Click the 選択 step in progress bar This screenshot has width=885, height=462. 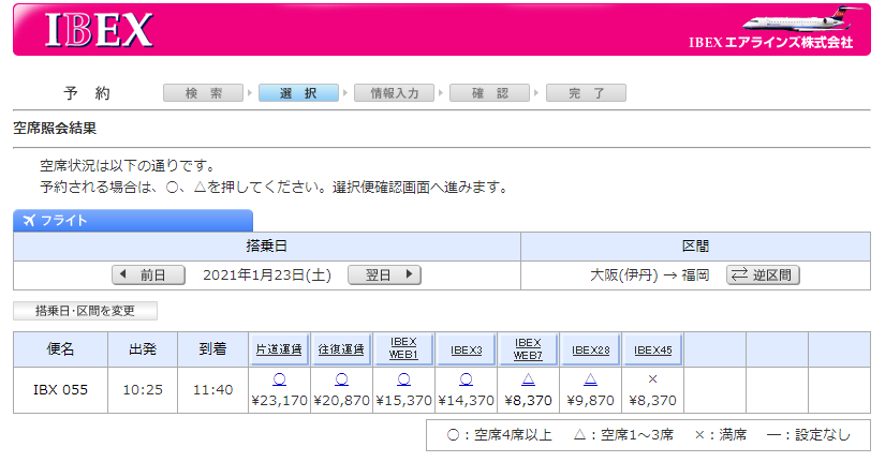299,93
